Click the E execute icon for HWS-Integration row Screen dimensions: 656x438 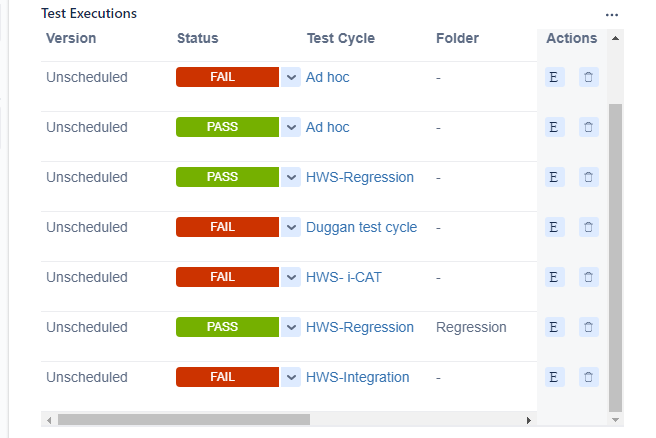pyautogui.click(x=554, y=377)
